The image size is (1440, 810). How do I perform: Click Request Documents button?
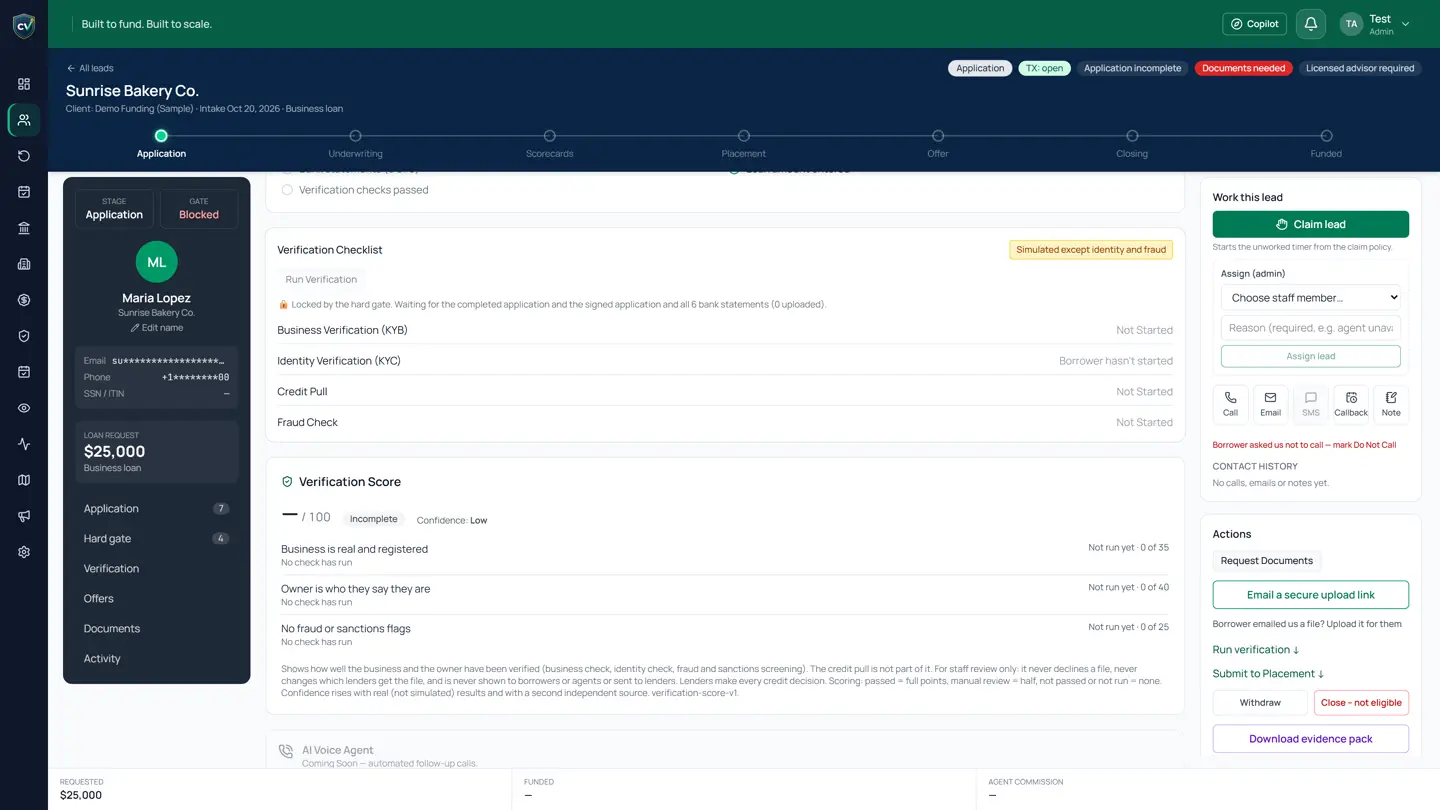[x=1267, y=561]
